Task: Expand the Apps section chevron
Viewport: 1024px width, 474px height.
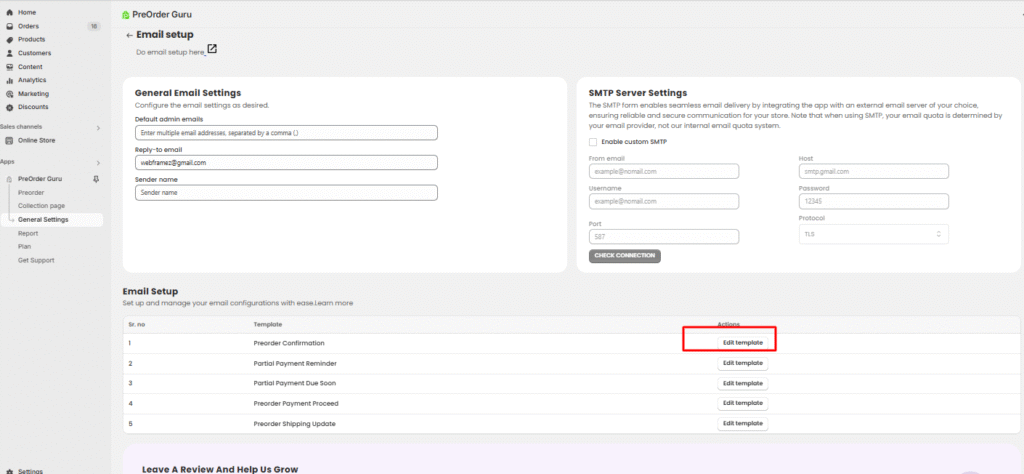Action: point(98,162)
